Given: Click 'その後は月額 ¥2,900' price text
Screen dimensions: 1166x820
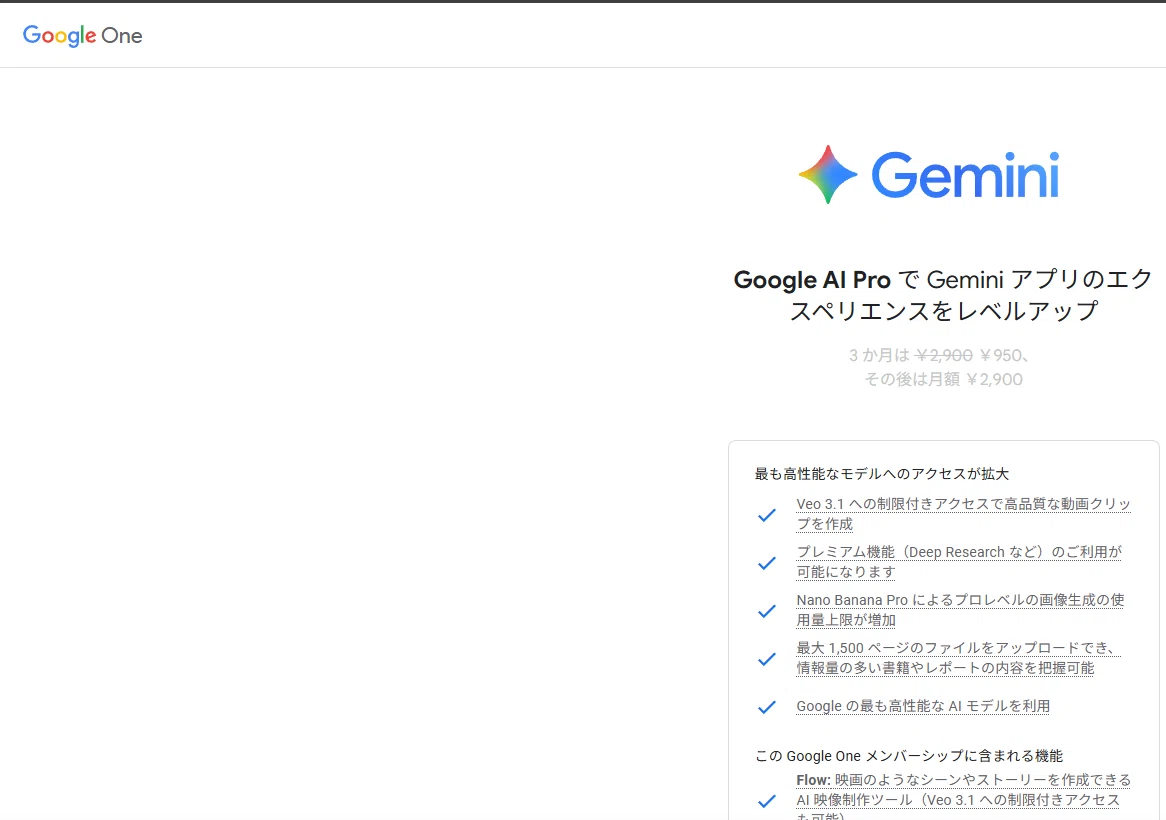Looking at the screenshot, I should [x=943, y=379].
